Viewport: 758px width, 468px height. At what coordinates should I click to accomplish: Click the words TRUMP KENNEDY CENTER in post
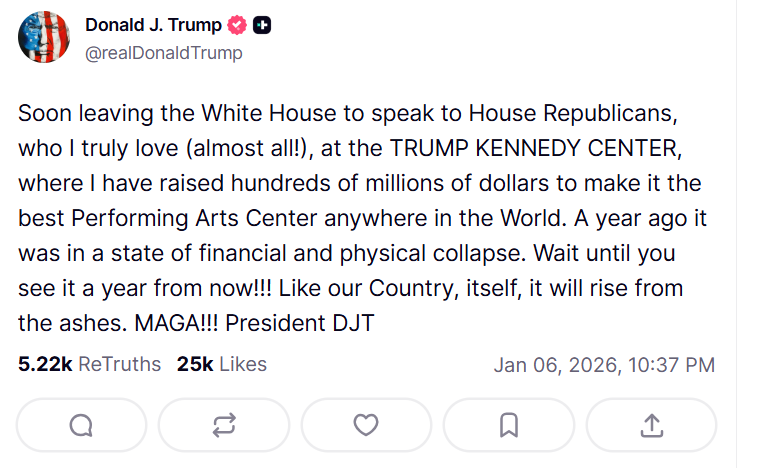tap(535, 148)
